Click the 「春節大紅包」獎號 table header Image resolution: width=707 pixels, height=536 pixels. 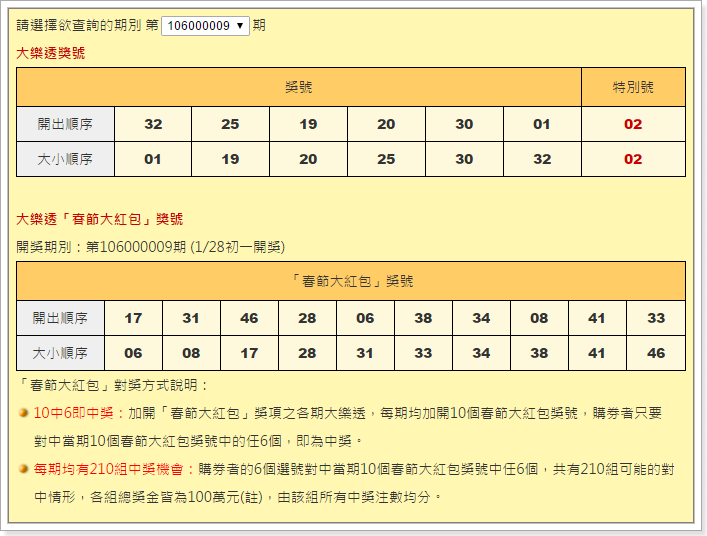click(350, 281)
